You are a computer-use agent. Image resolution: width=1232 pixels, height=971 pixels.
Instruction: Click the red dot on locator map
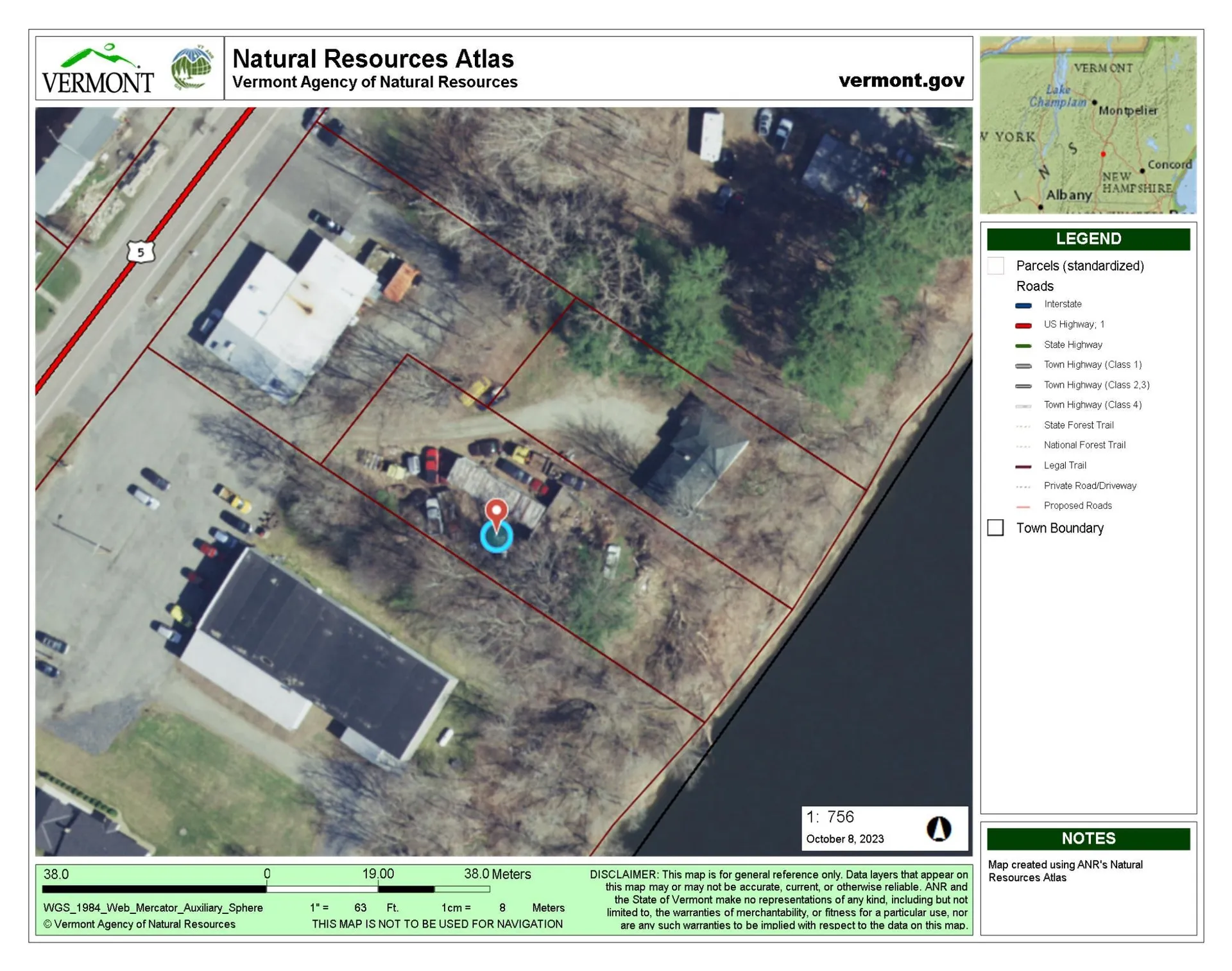coord(1102,154)
